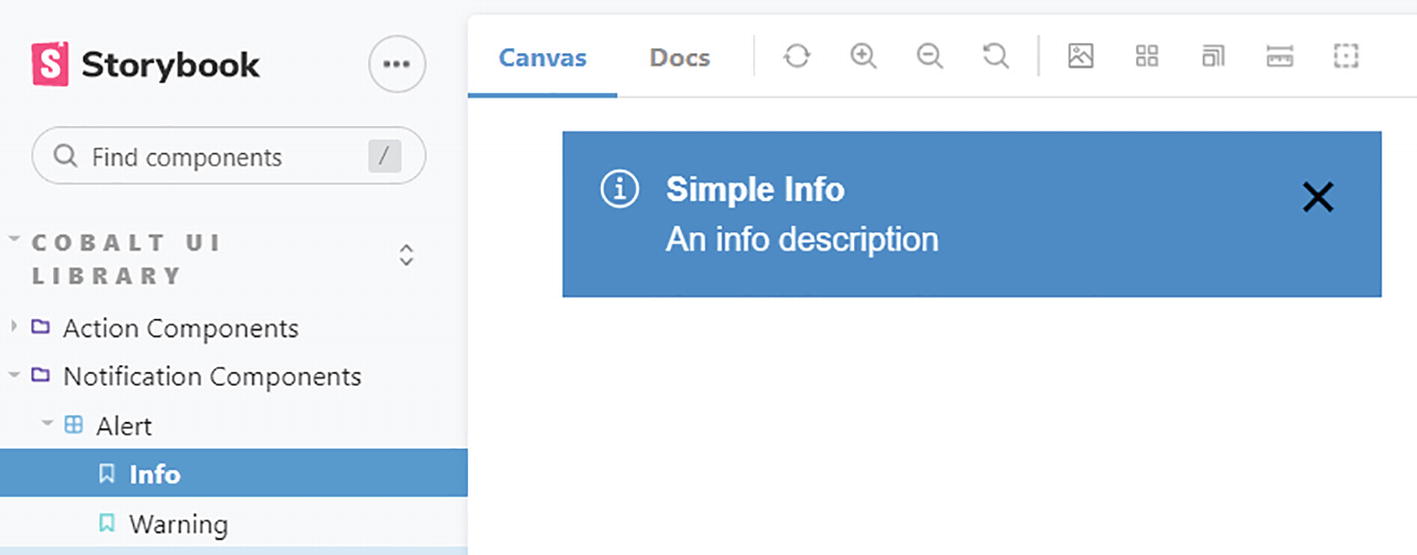Reset canvas zoom level
The image size is (1417, 555).
(x=996, y=56)
